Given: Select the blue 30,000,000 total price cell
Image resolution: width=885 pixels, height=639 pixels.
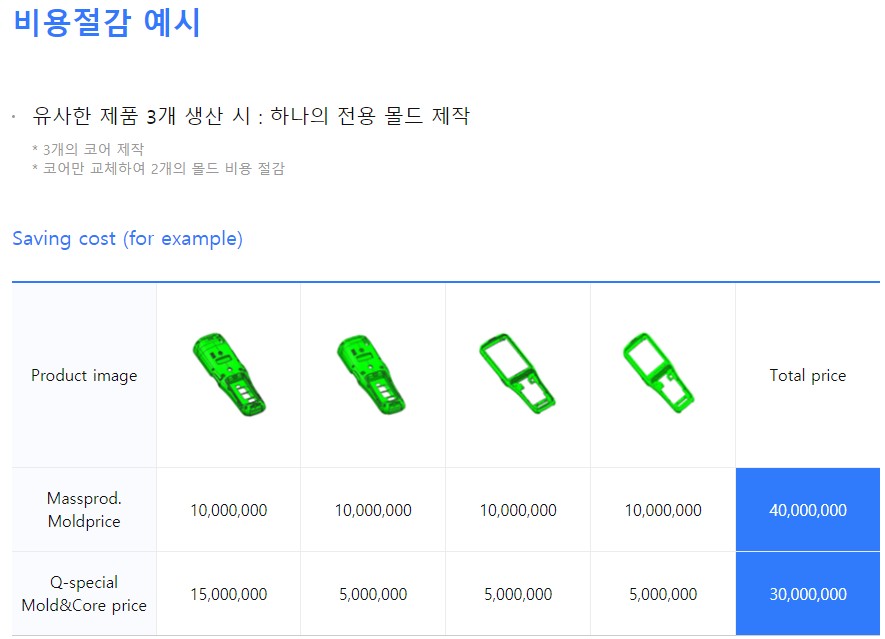Looking at the screenshot, I should (807, 594).
